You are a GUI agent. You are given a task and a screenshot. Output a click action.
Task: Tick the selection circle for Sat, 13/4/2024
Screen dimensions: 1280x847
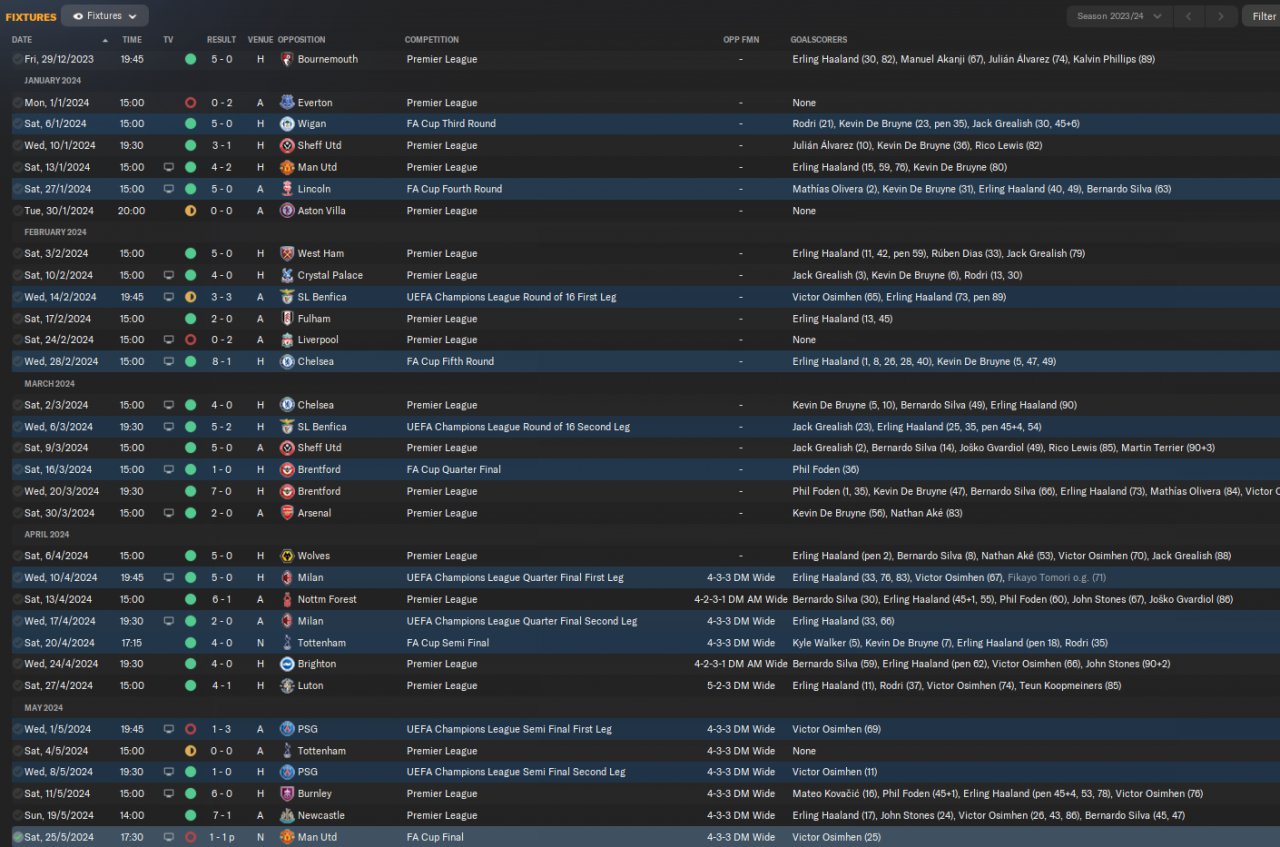17,600
